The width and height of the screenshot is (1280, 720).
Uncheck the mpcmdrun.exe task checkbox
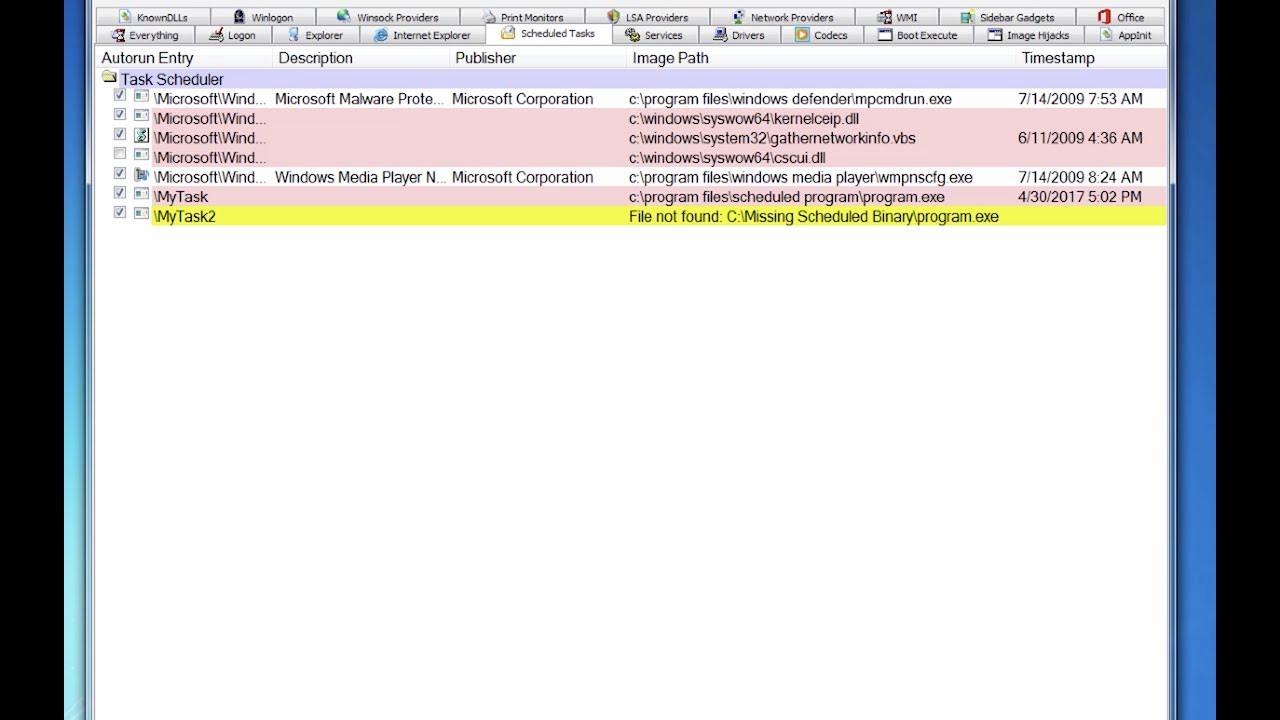(120, 96)
